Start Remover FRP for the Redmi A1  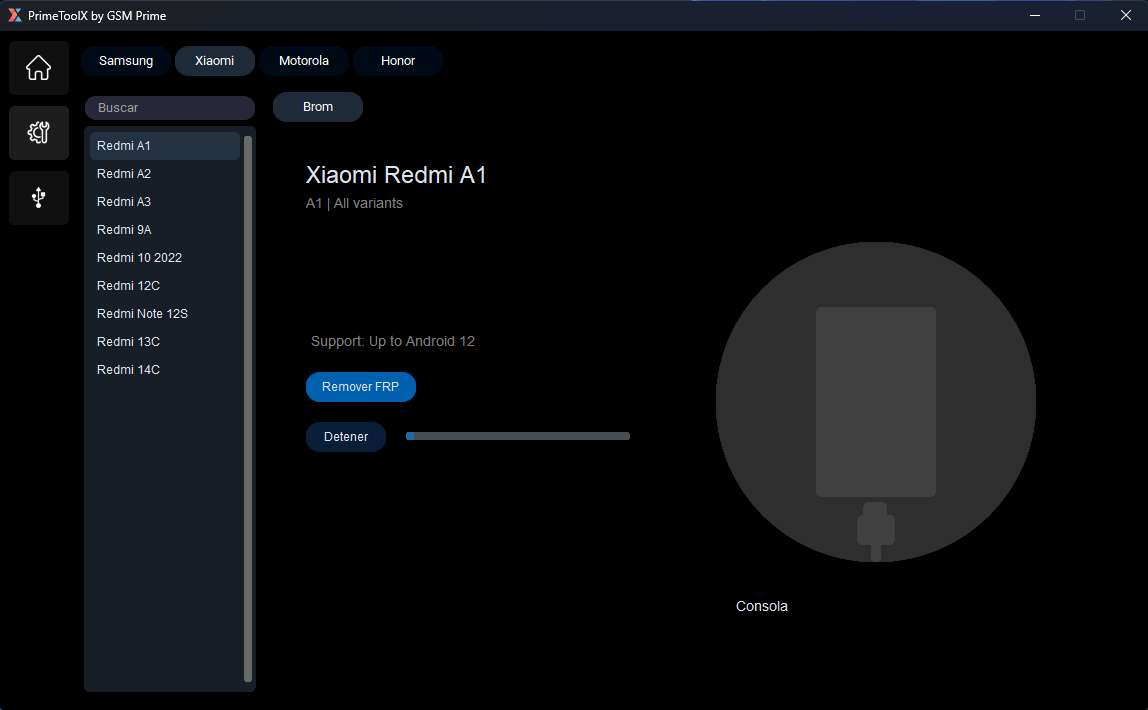tap(360, 387)
